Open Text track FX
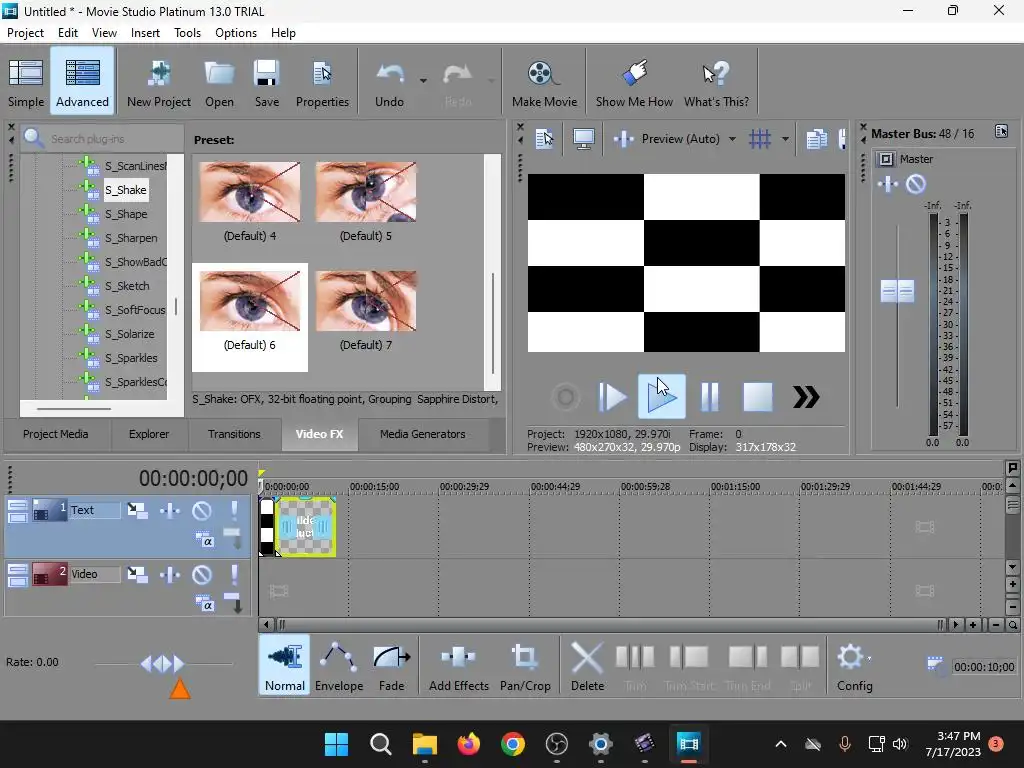 click(x=170, y=510)
